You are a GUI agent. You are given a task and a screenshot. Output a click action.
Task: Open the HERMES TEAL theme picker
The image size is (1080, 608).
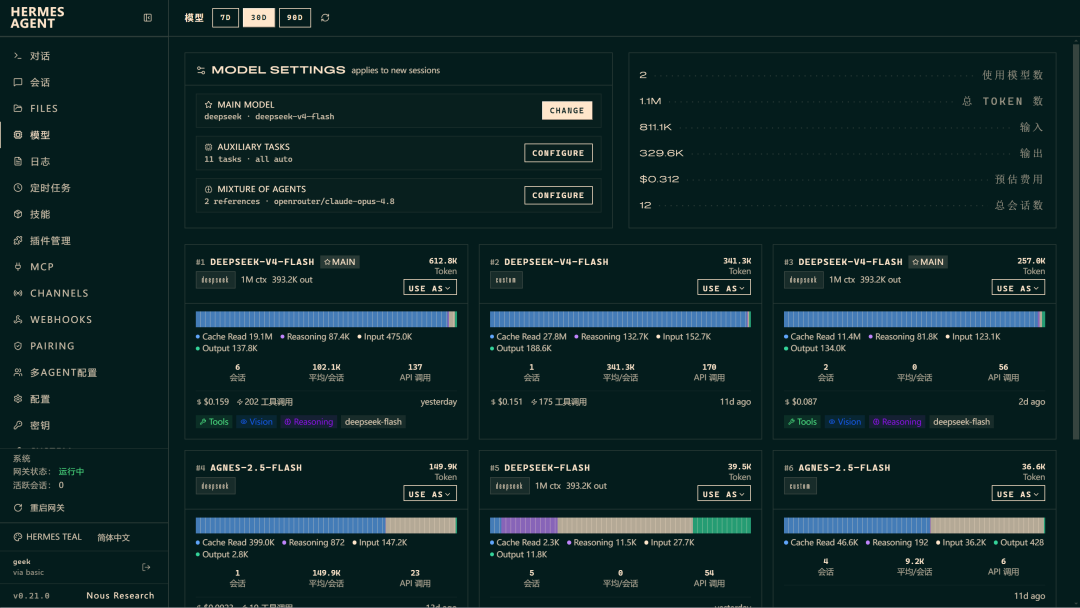pyautogui.click(x=48, y=537)
